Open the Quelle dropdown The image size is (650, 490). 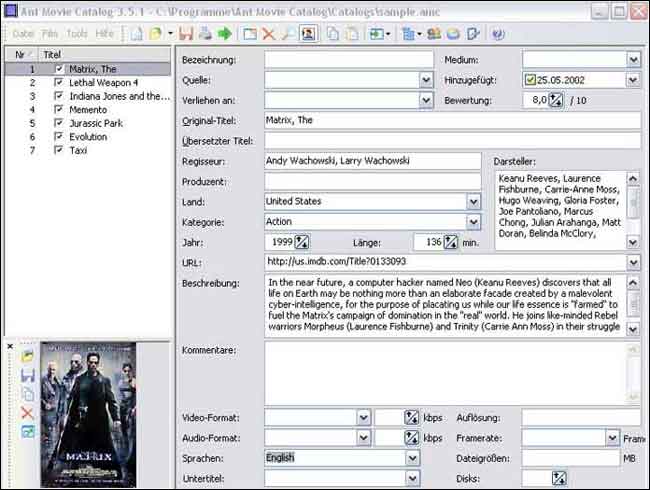[x=426, y=80]
